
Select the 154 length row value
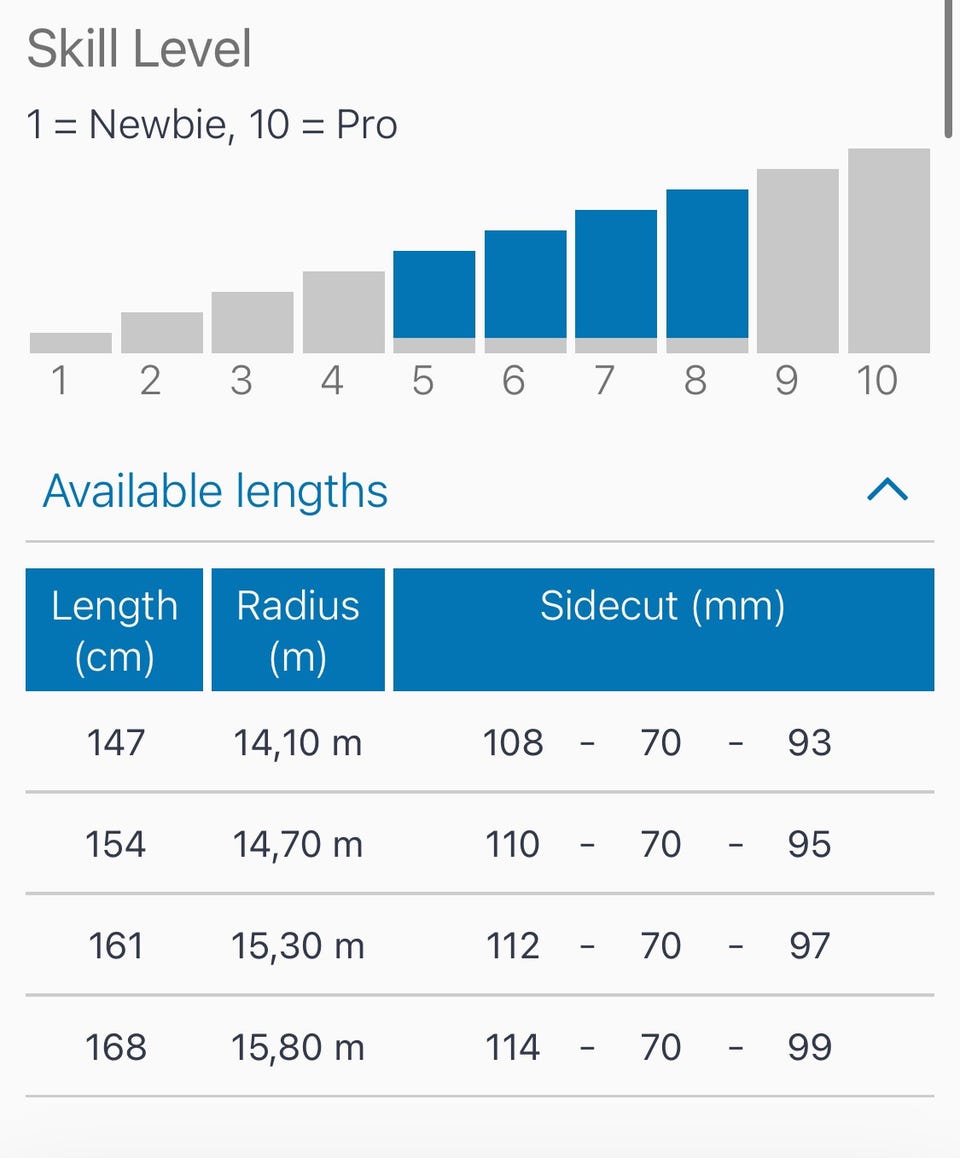point(115,845)
